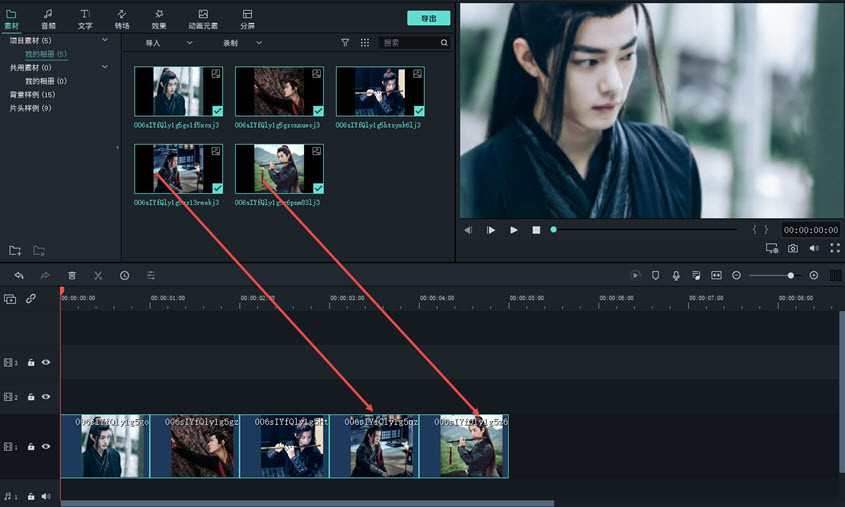This screenshot has width=845, height=507.
Task: Stop the preview playback
Action: [x=536, y=230]
